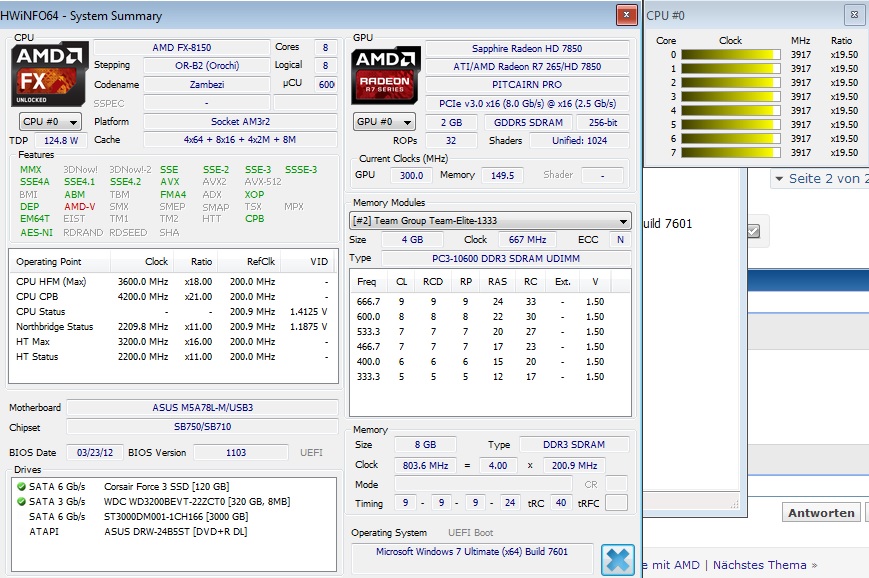
Task: Click the 'mit AMD' breadcrumb link
Action: (676, 565)
